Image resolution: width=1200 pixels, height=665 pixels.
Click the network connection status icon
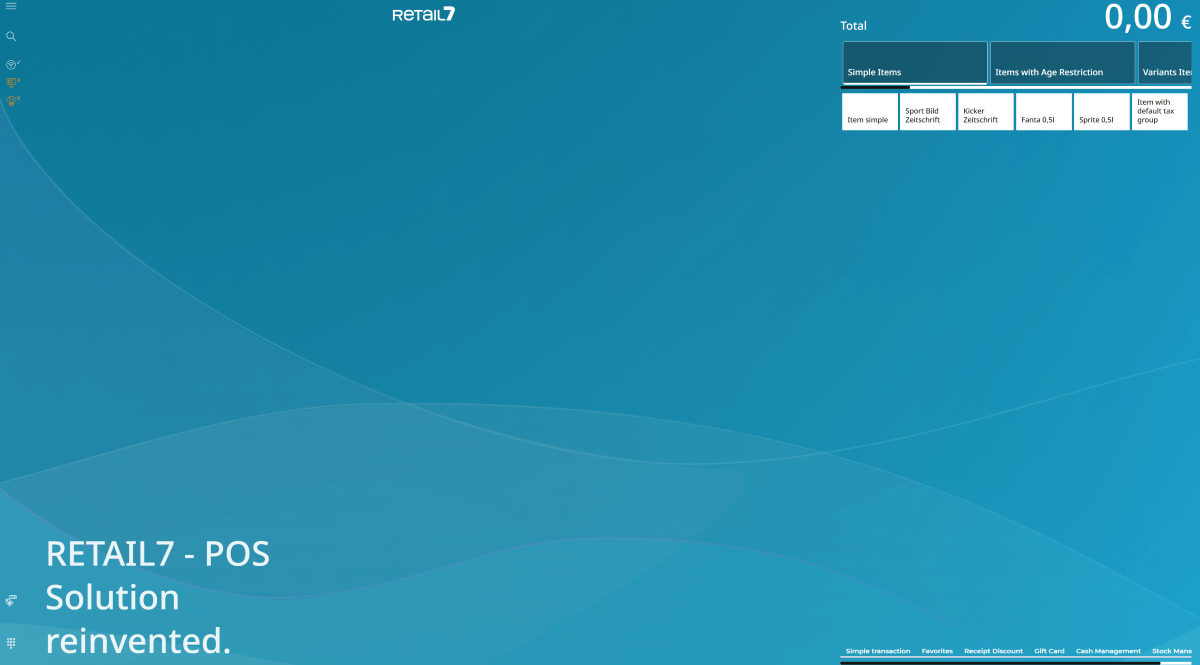click(x=12, y=64)
